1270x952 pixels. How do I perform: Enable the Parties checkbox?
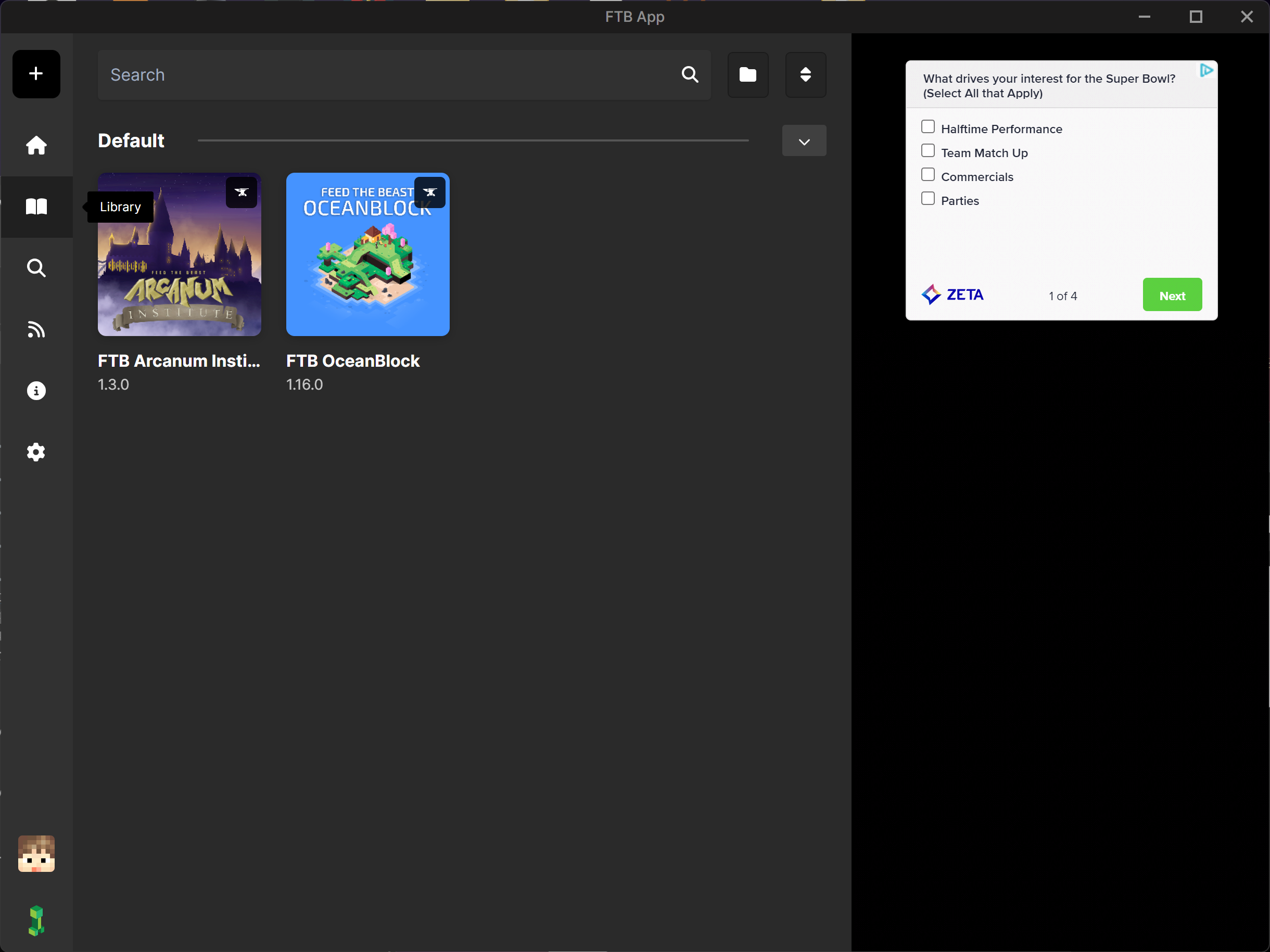[928, 199]
